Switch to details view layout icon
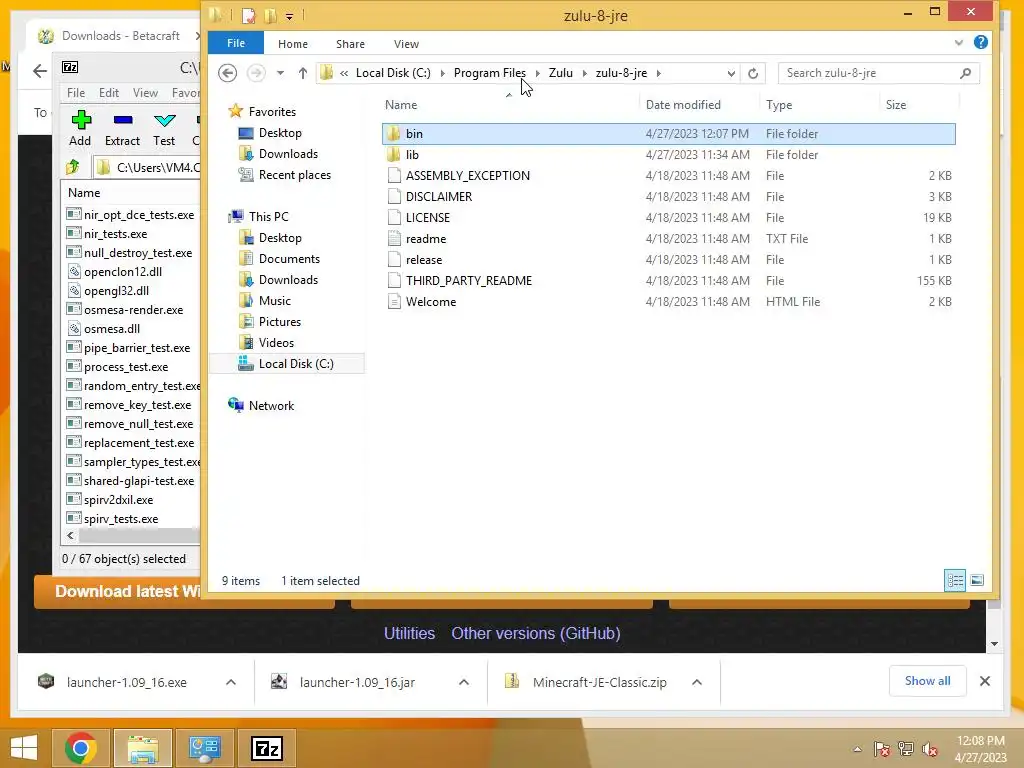Viewport: 1024px width, 768px height. click(x=955, y=580)
